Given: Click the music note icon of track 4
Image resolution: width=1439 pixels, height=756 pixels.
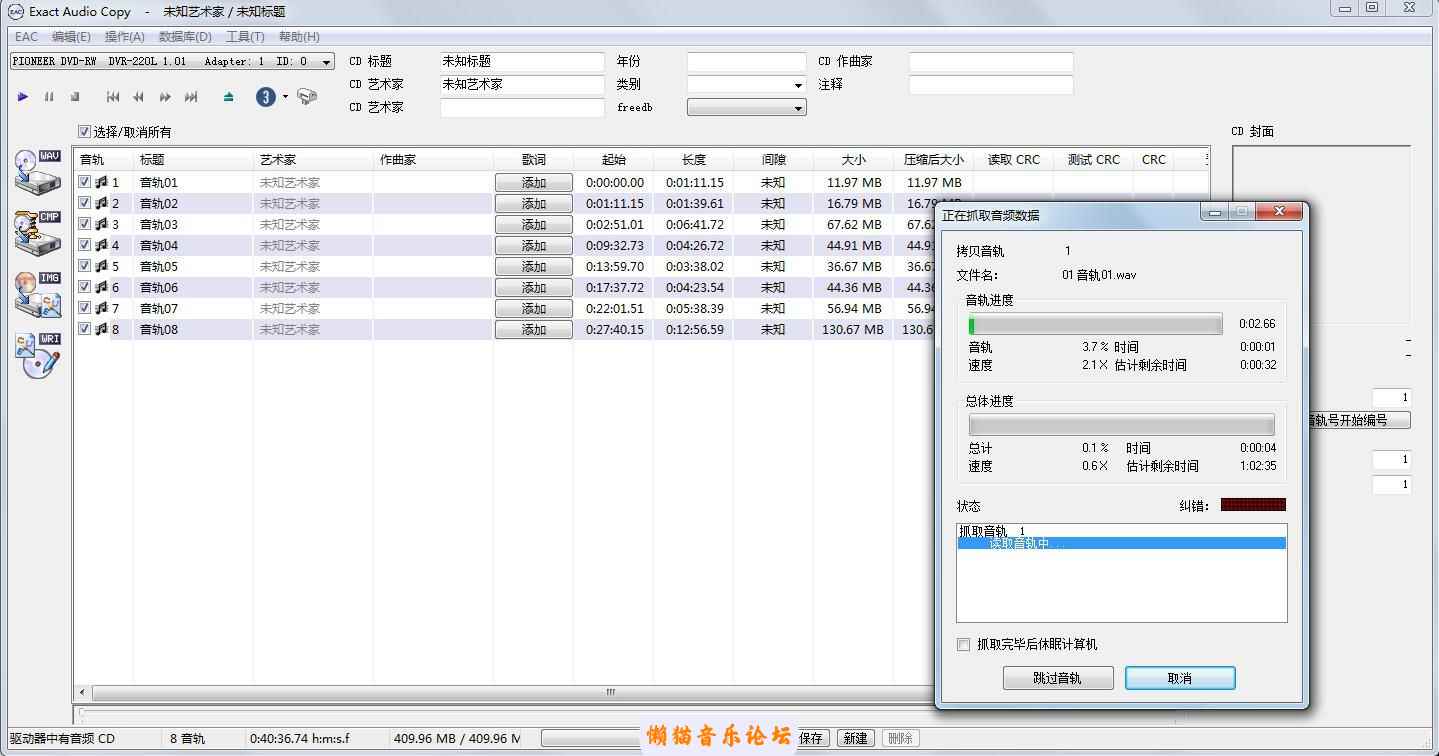Looking at the screenshot, I should (101, 245).
